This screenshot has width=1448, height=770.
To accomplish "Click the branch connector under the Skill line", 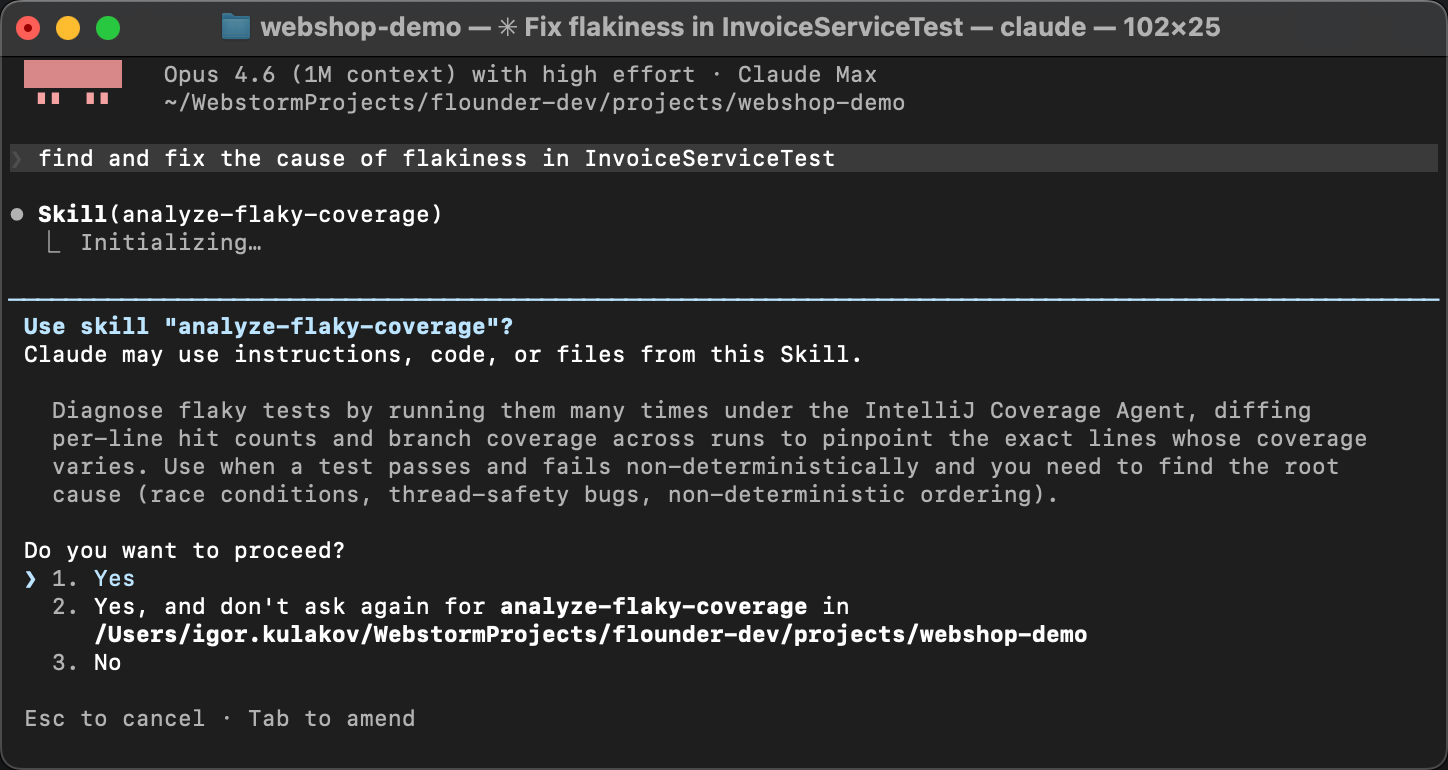I will pos(55,242).
